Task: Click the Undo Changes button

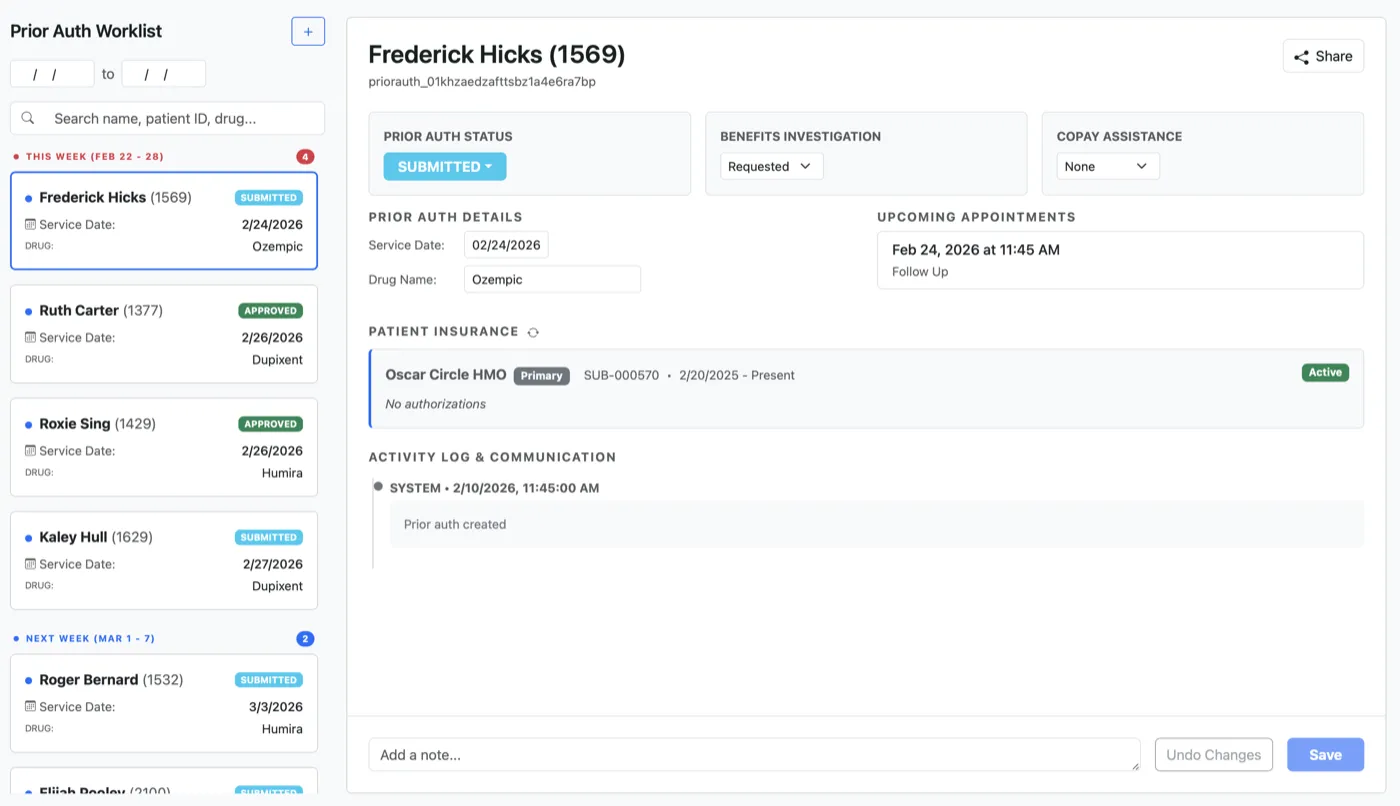Action: (1213, 754)
